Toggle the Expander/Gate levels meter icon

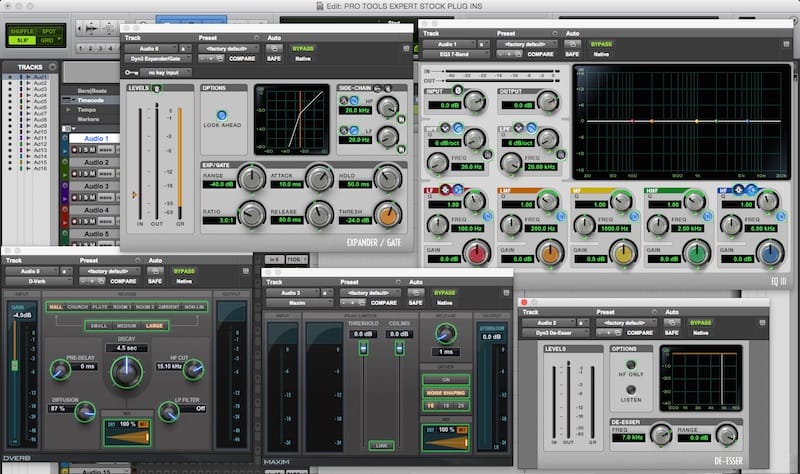click(x=157, y=89)
